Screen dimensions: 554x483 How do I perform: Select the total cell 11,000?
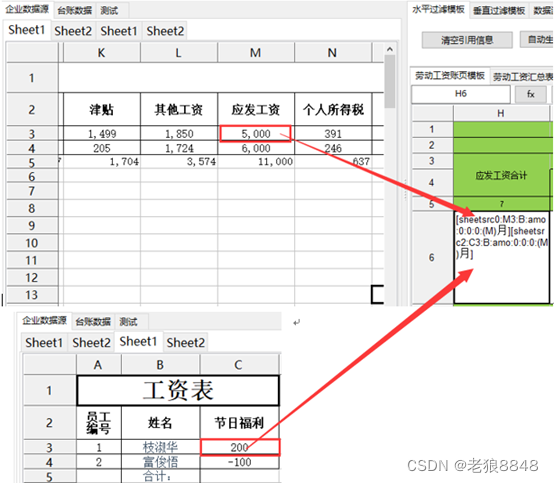click(256, 161)
